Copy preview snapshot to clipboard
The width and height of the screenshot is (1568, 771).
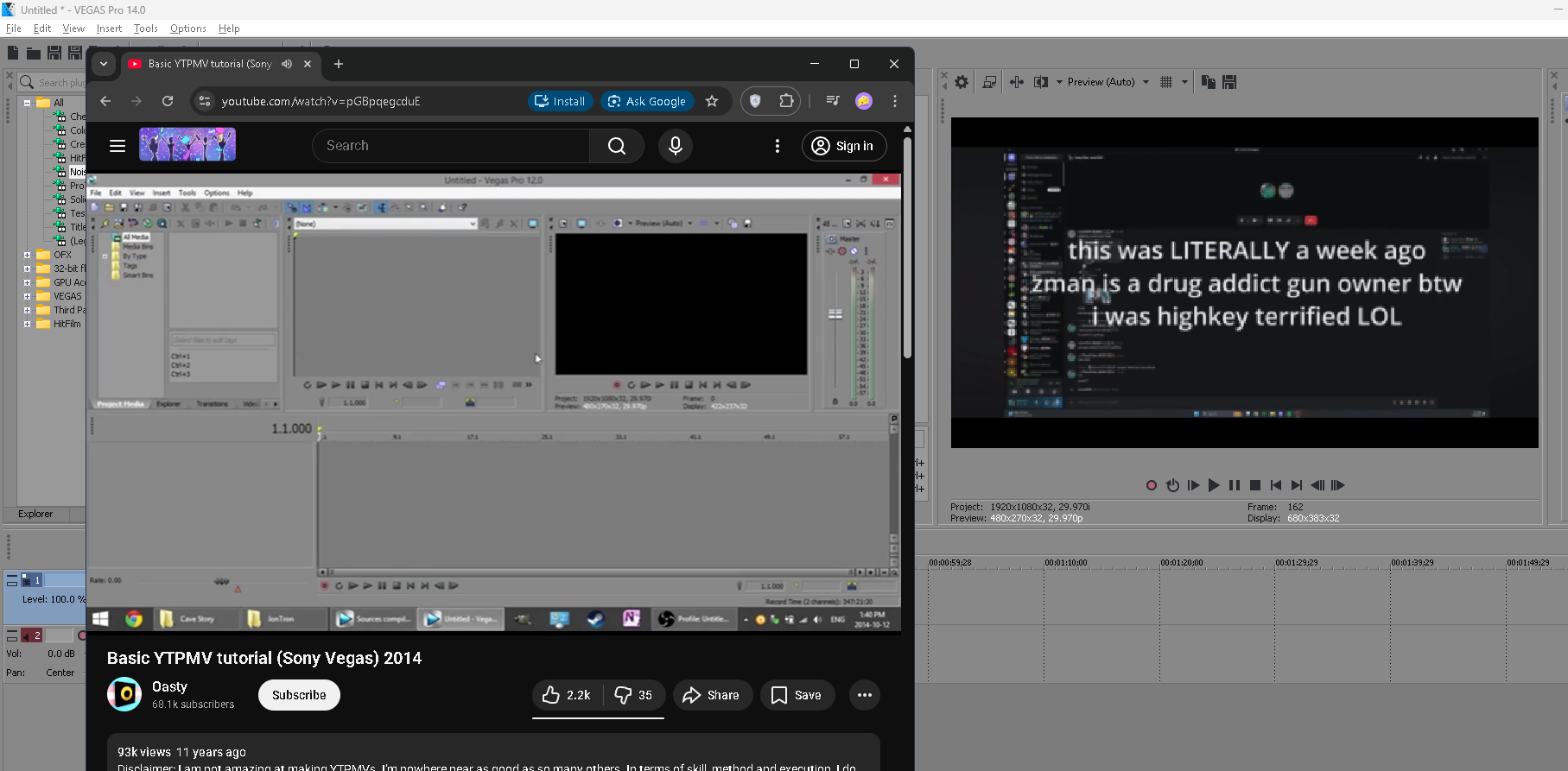(x=1209, y=82)
